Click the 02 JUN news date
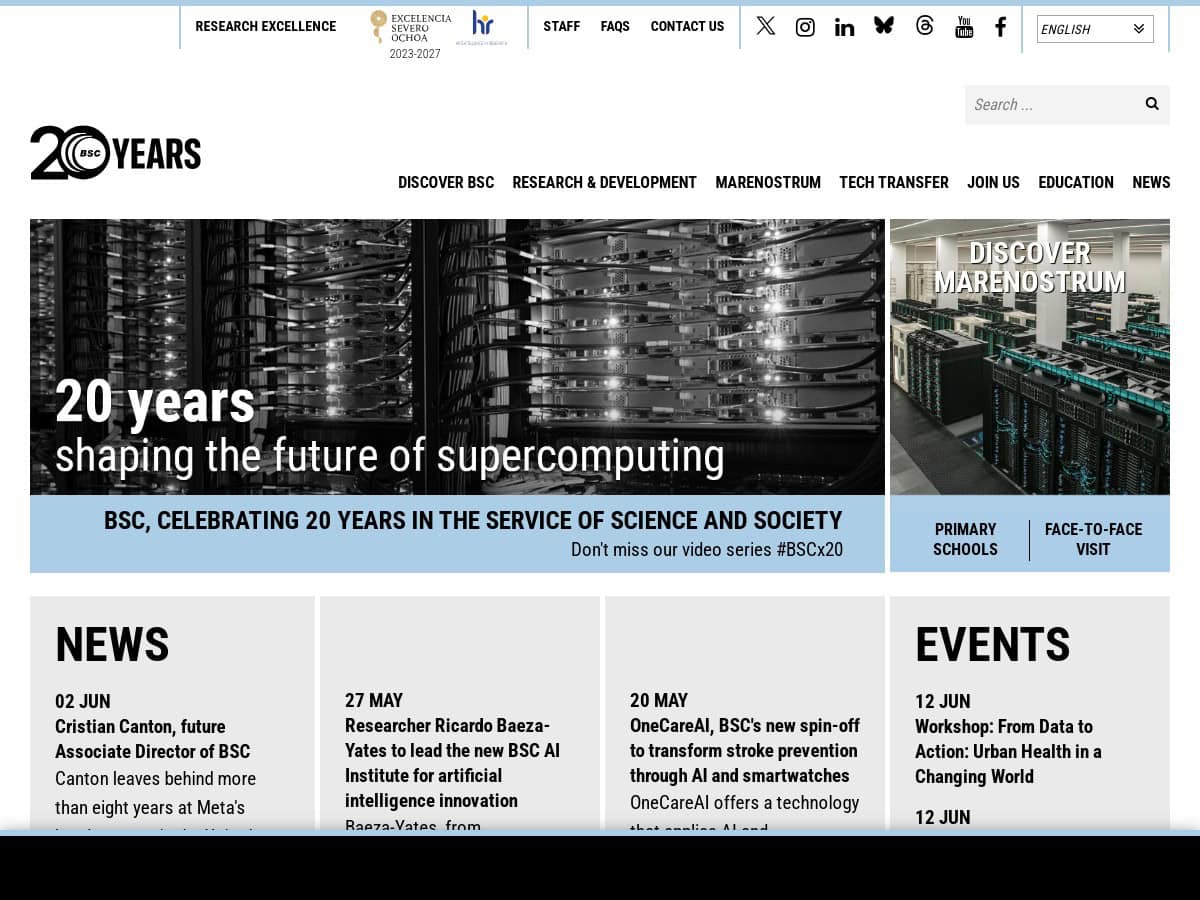 [83, 701]
